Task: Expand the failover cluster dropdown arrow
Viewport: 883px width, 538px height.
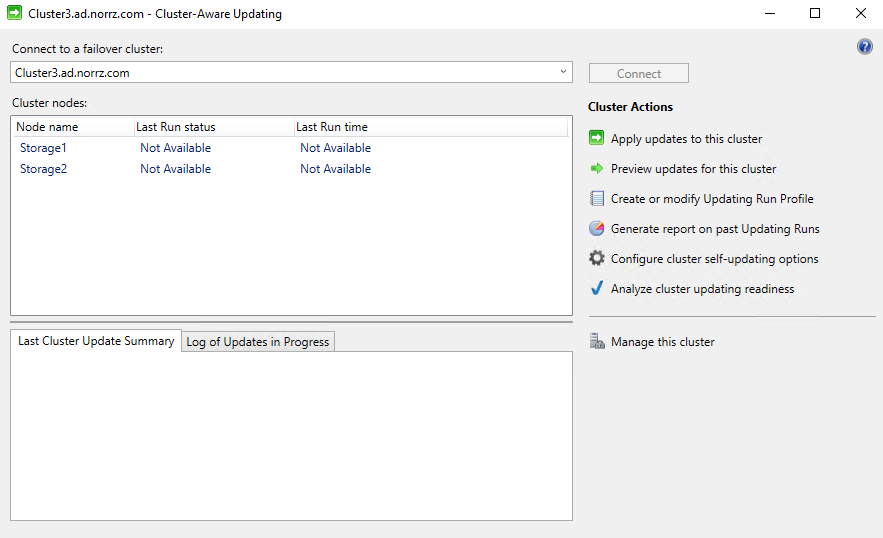Action: [563, 72]
